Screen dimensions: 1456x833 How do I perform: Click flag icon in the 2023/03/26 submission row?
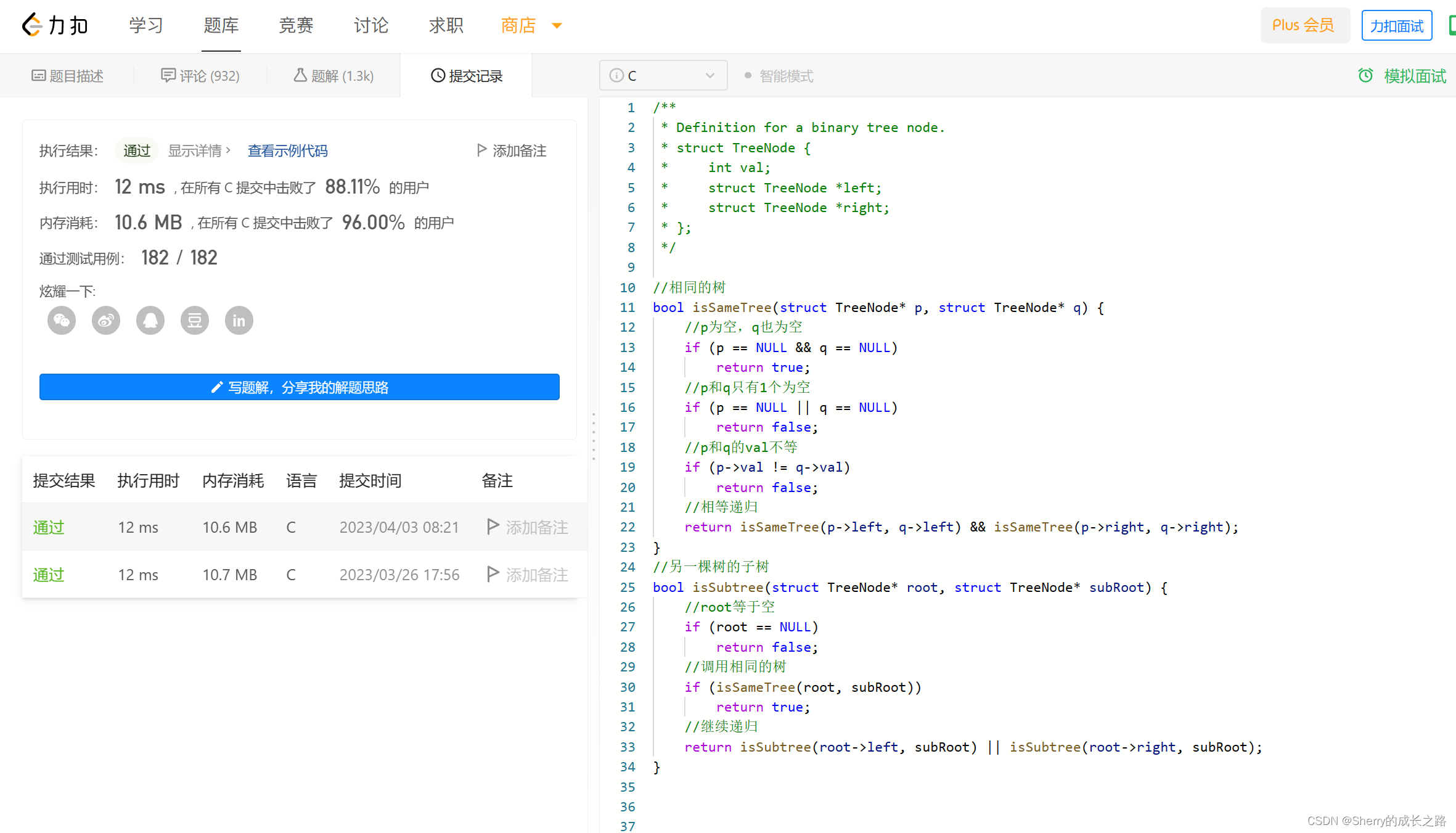click(493, 574)
